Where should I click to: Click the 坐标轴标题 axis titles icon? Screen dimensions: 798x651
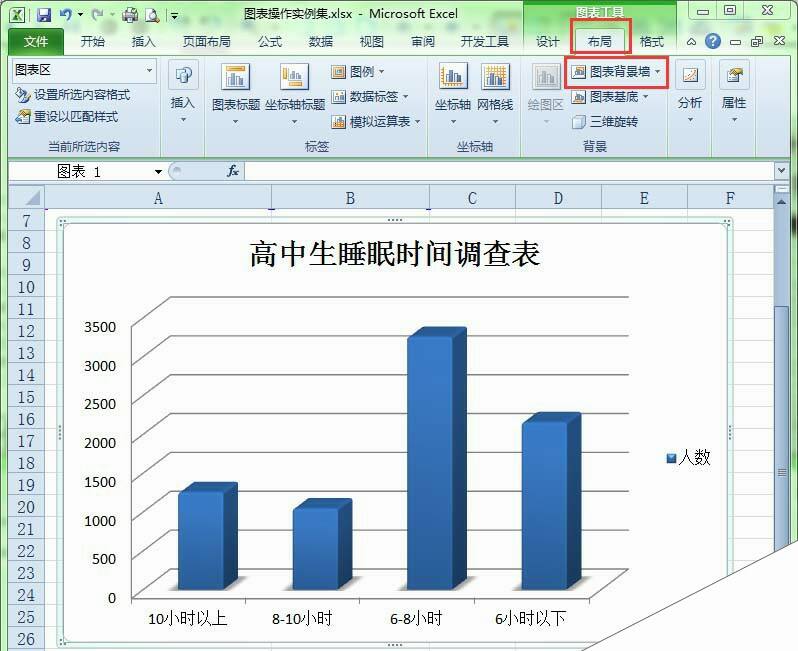tap(295, 77)
